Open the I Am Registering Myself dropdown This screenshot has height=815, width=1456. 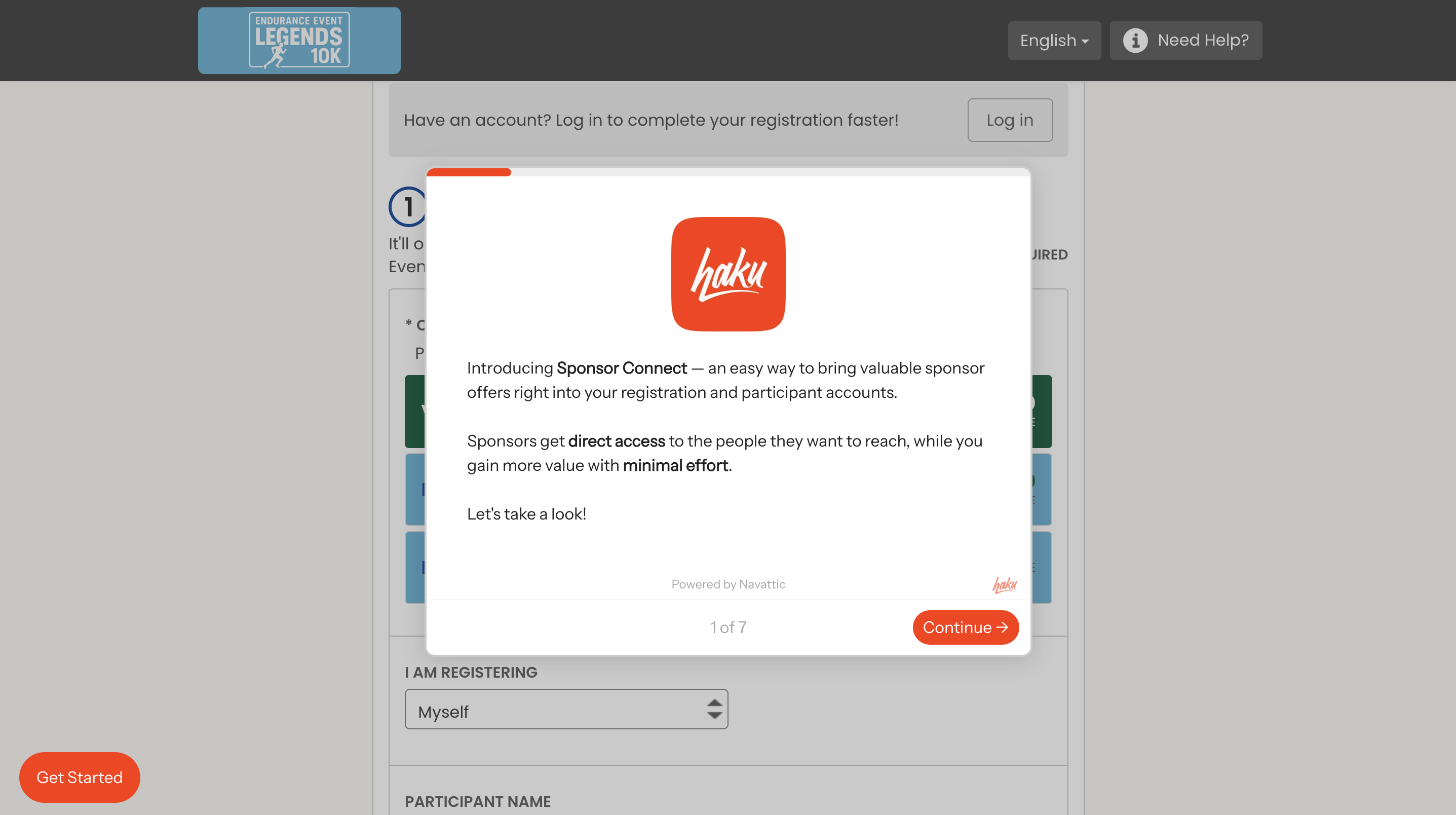pos(565,709)
